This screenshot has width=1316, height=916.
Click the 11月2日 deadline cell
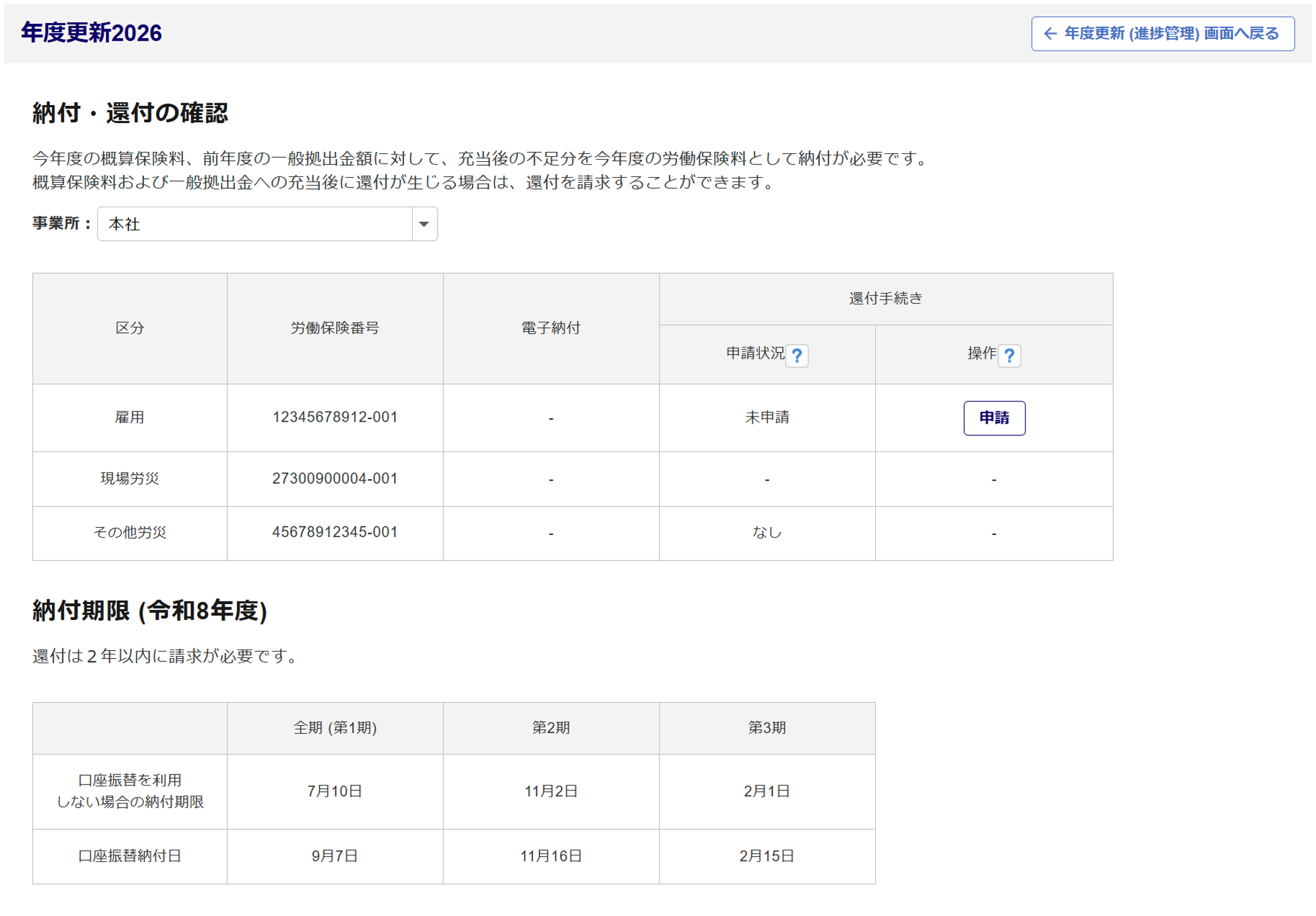(551, 791)
